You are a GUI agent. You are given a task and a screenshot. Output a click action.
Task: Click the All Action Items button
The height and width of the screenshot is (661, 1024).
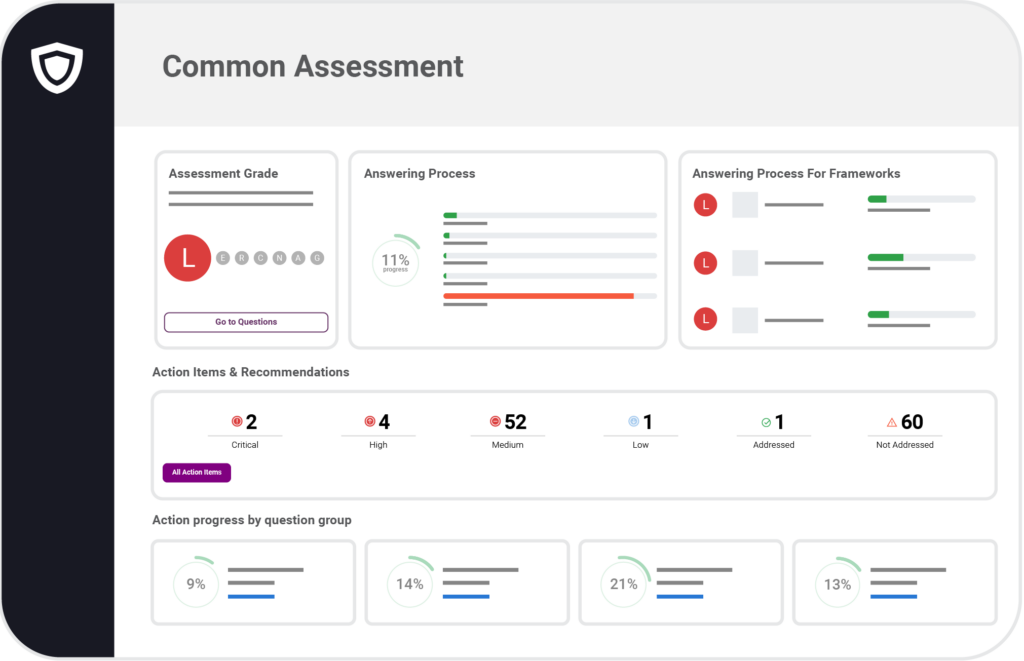[x=196, y=472]
